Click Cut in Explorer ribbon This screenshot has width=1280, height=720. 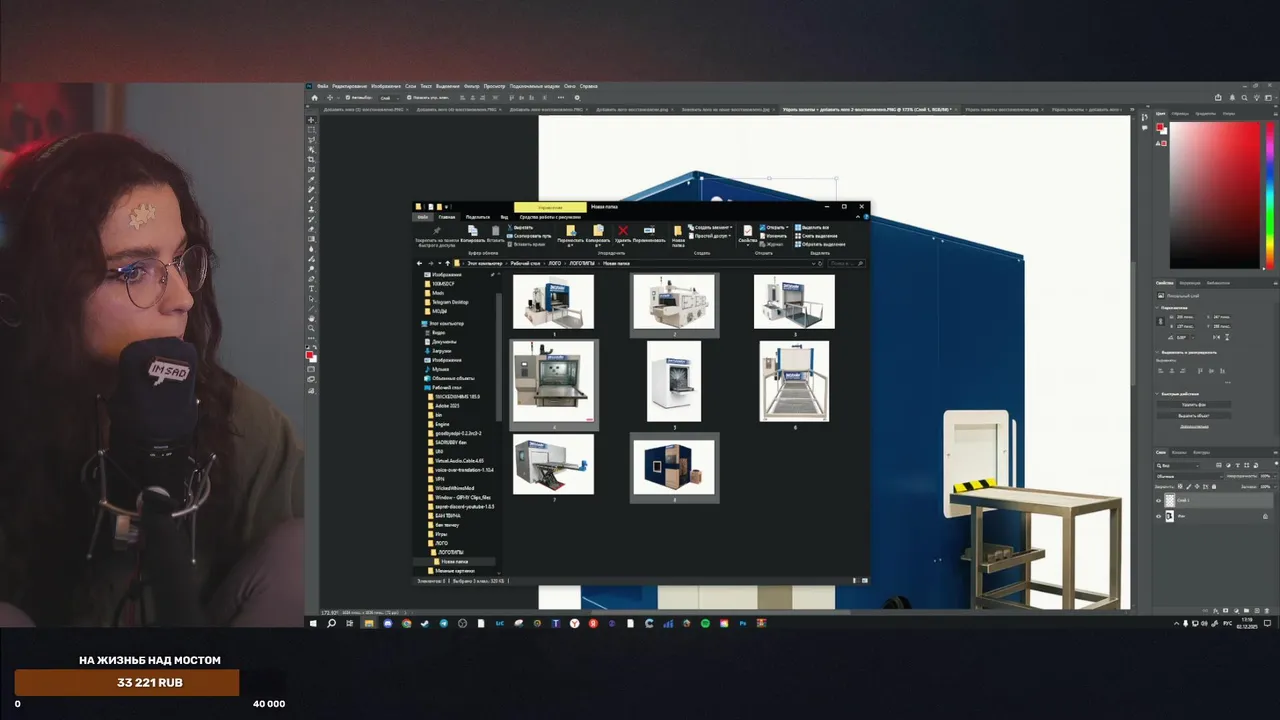pos(521,227)
